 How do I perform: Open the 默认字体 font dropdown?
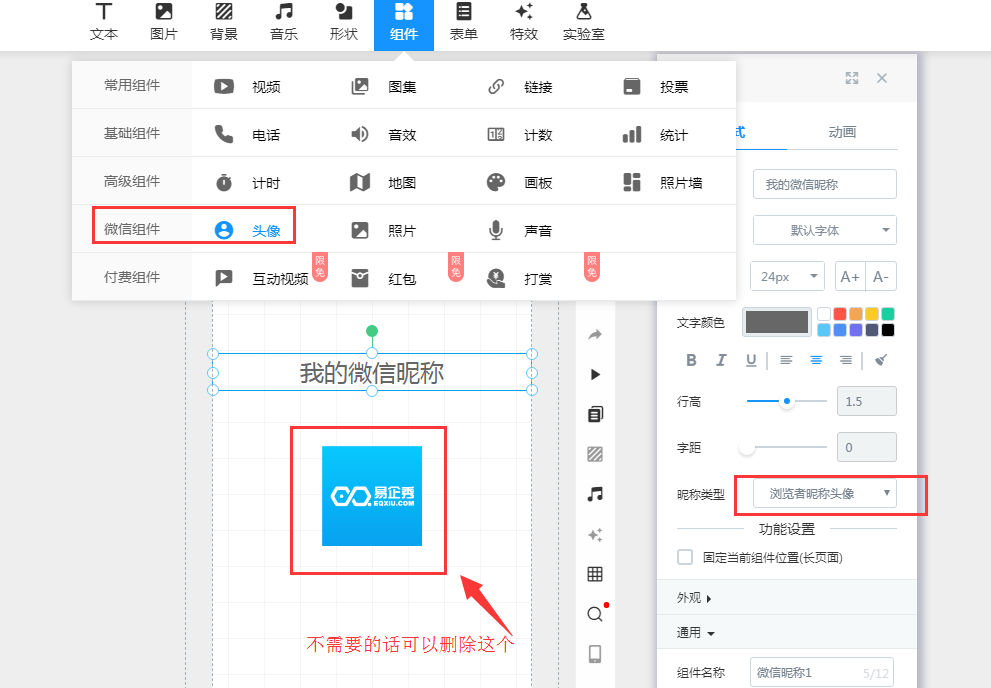pyautogui.click(x=825, y=231)
